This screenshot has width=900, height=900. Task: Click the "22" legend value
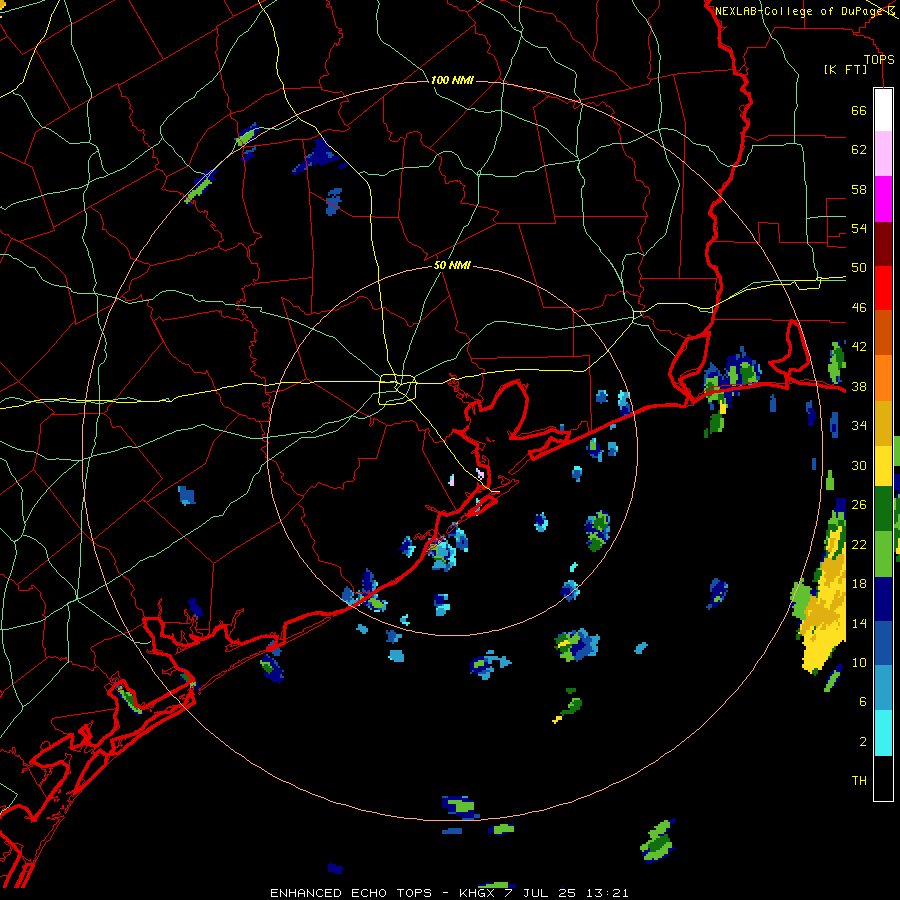[x=859, y=544]
